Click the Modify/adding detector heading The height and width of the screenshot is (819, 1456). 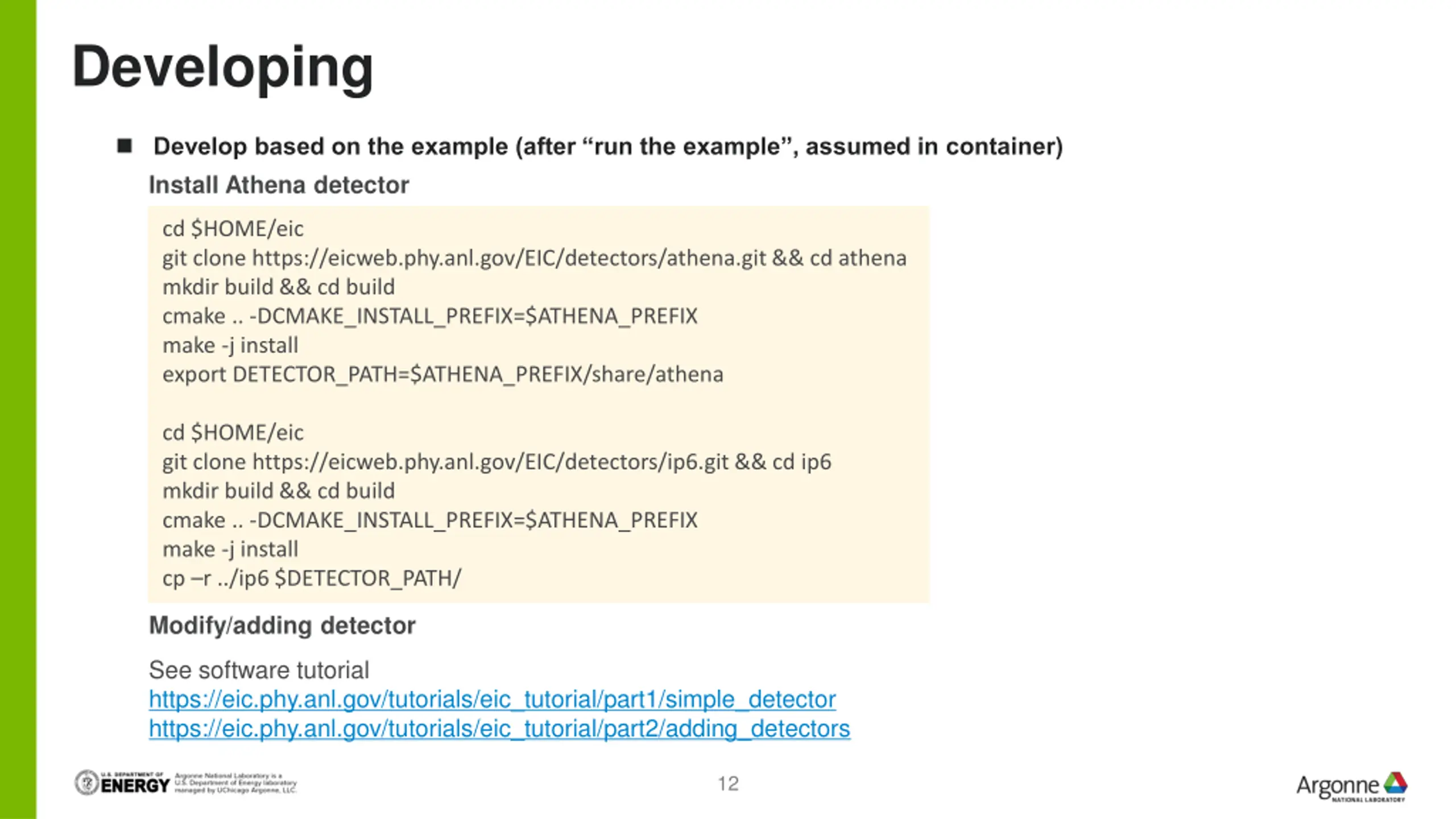(282, 626)
